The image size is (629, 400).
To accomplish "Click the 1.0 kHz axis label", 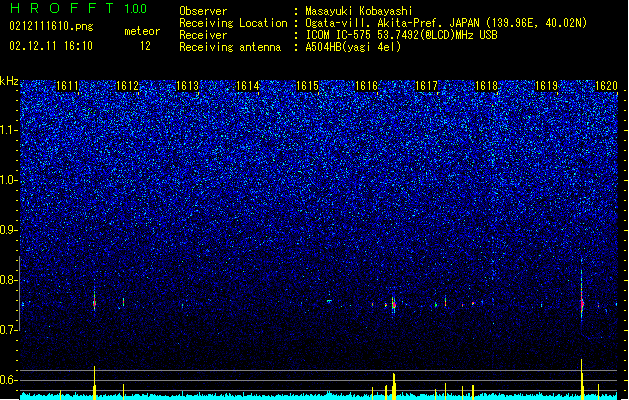I will point(9,181).
